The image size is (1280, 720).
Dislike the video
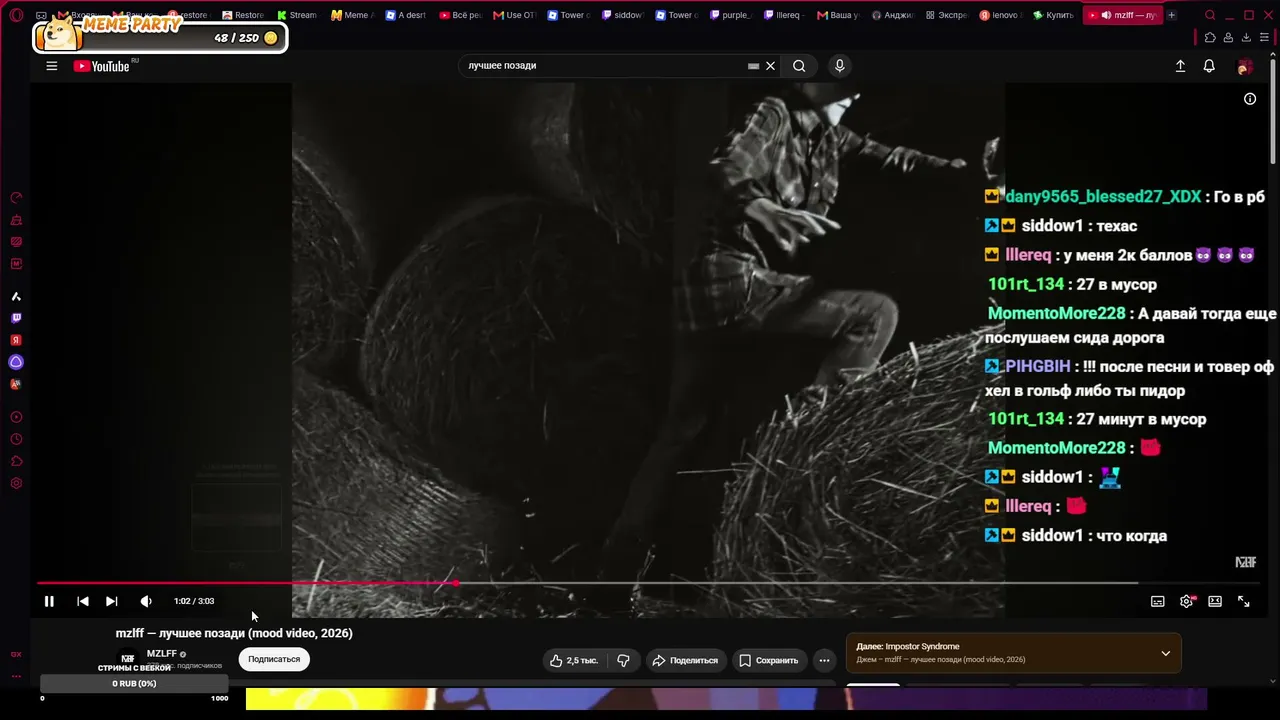pyautogui.click(x=623, y=660)
